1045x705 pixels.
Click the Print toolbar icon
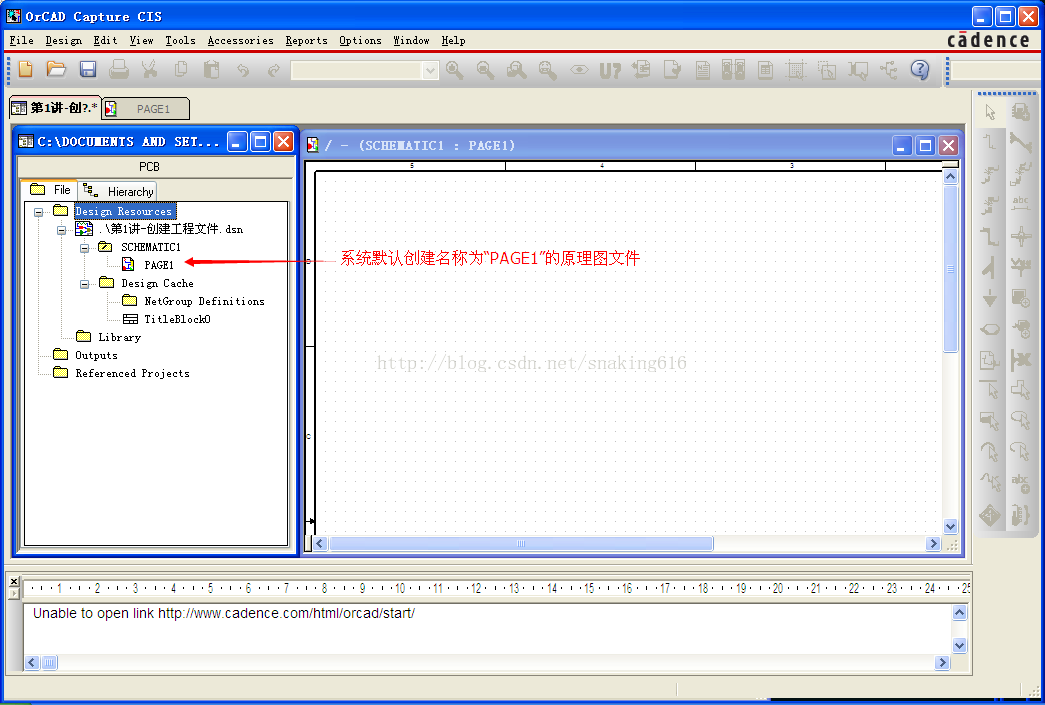click(x=119, y=69)
